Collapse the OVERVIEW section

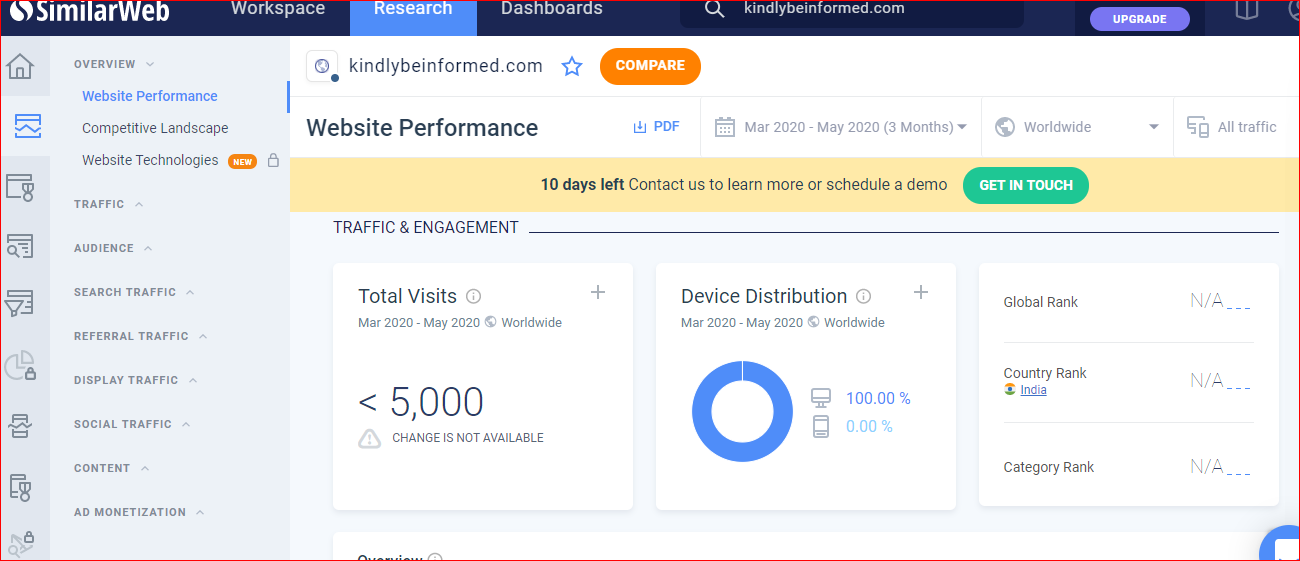click(x=114, y=64)
